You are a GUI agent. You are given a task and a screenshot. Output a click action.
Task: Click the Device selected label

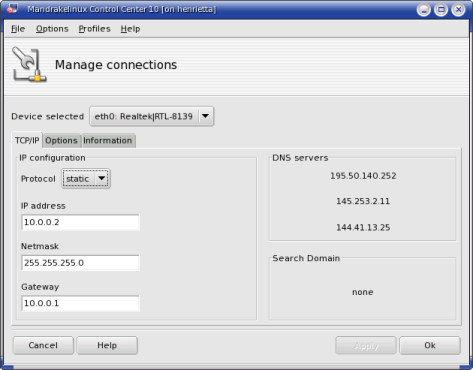click(47, 116)
